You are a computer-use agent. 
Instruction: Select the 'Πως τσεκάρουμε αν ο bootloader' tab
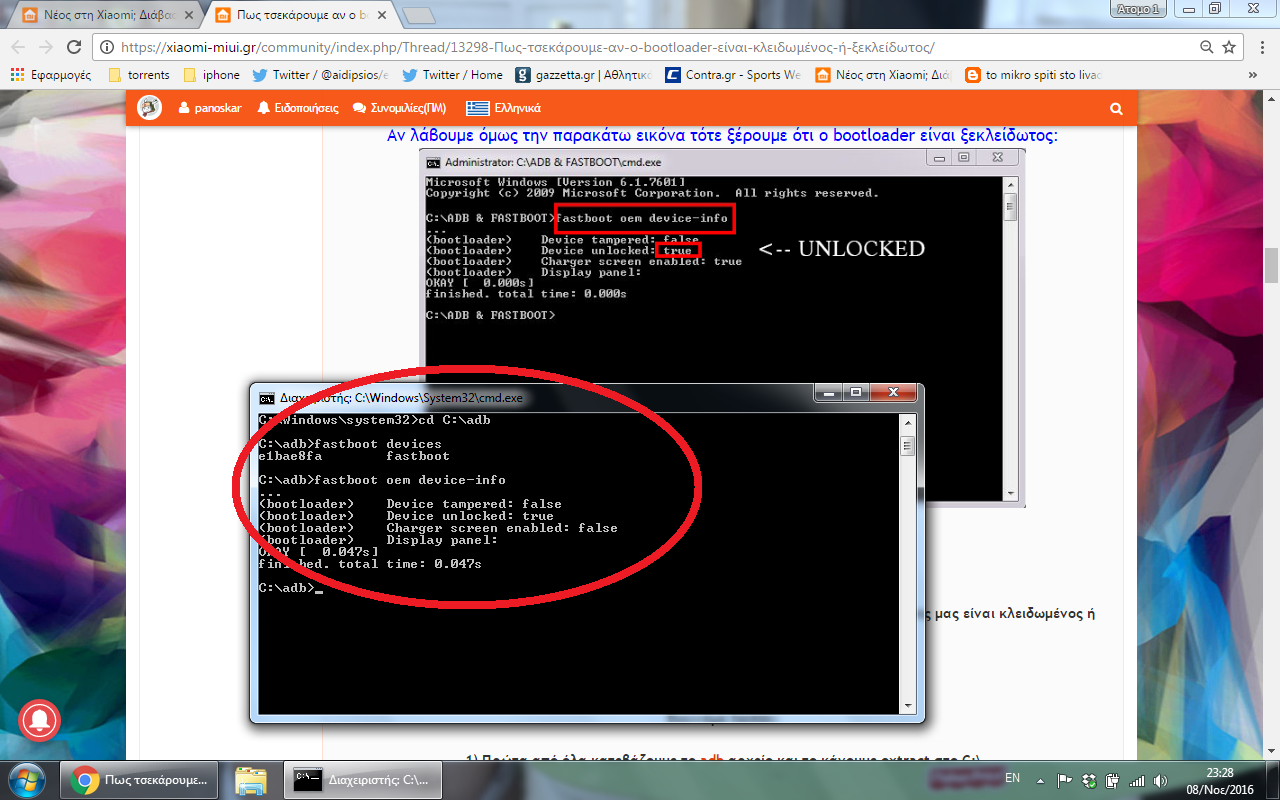[300, 15]
